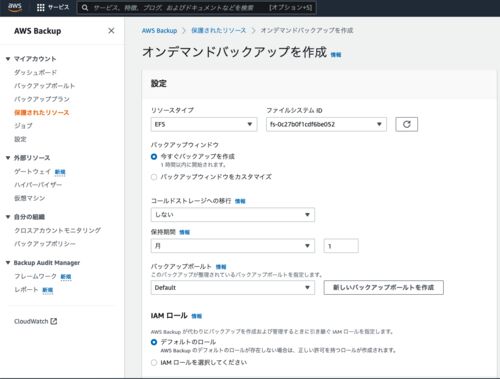Open the リソースタイプ EFS dropdown

click(204, 124)
